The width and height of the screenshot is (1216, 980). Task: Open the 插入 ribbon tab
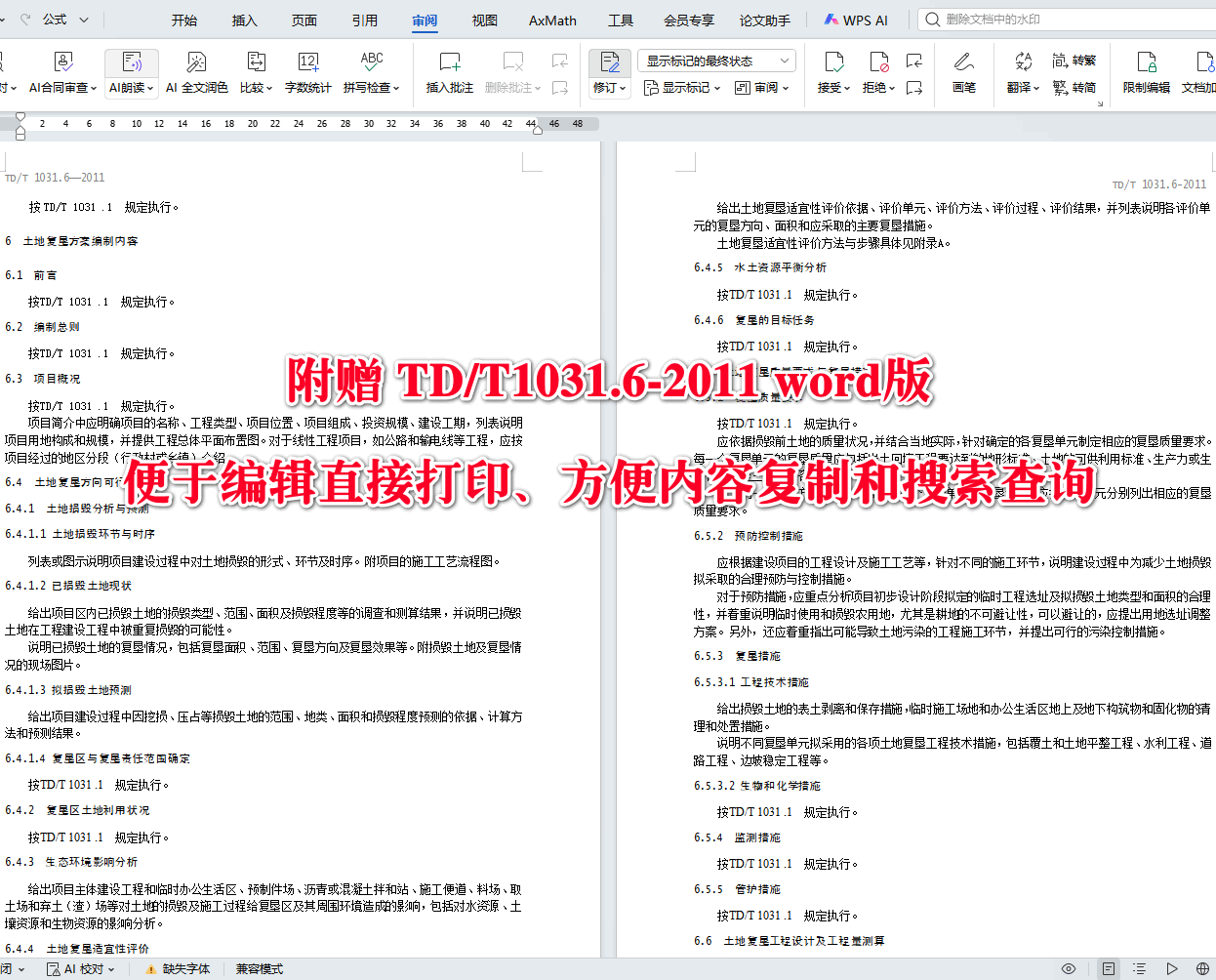tap(245, 20)
